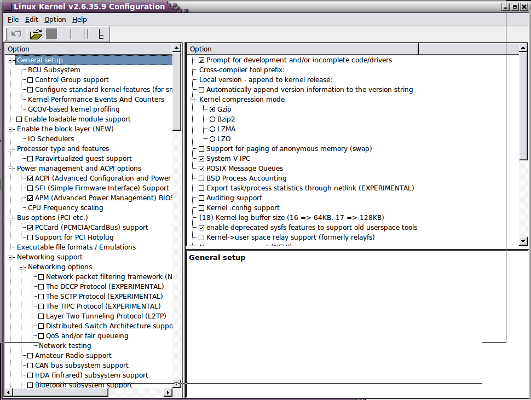Uncheck System V IPC checkbox
531x400 pixels.
click(x=201, y=159)
